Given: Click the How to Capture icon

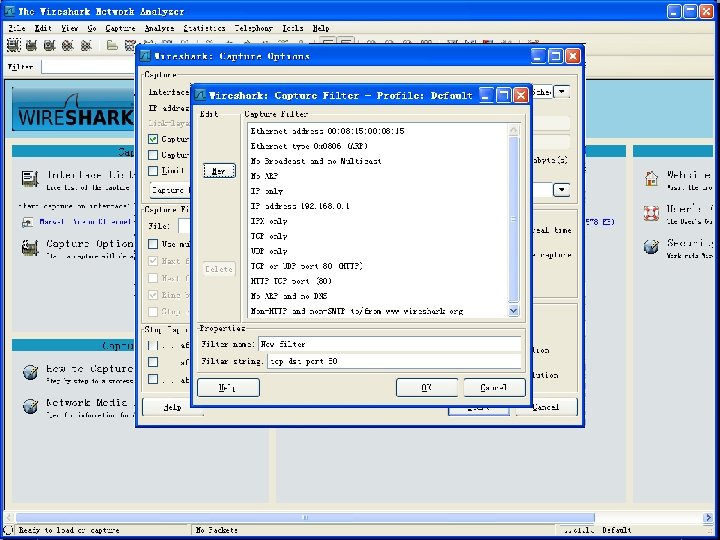Looking at the screenshot, I should 30,372.
